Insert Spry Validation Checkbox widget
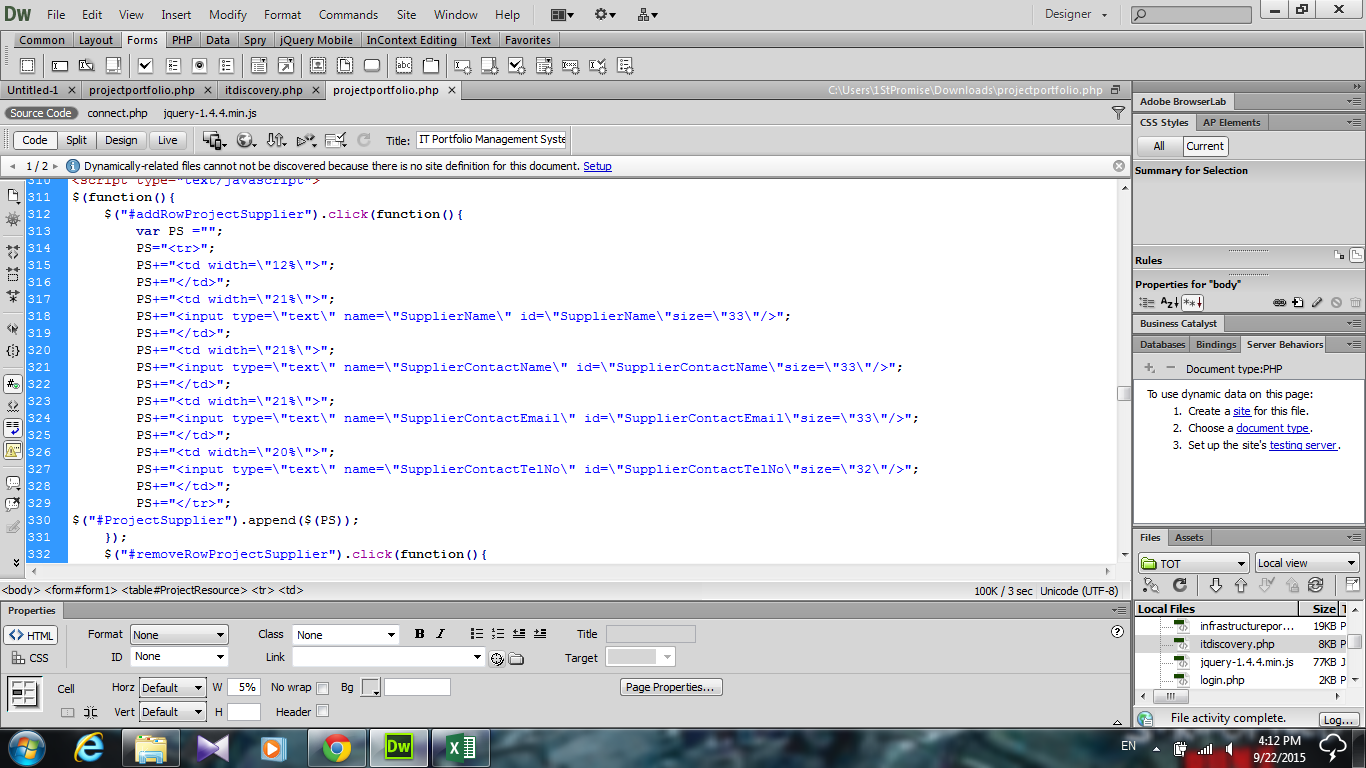1366x768 pixels. [517, 66]
